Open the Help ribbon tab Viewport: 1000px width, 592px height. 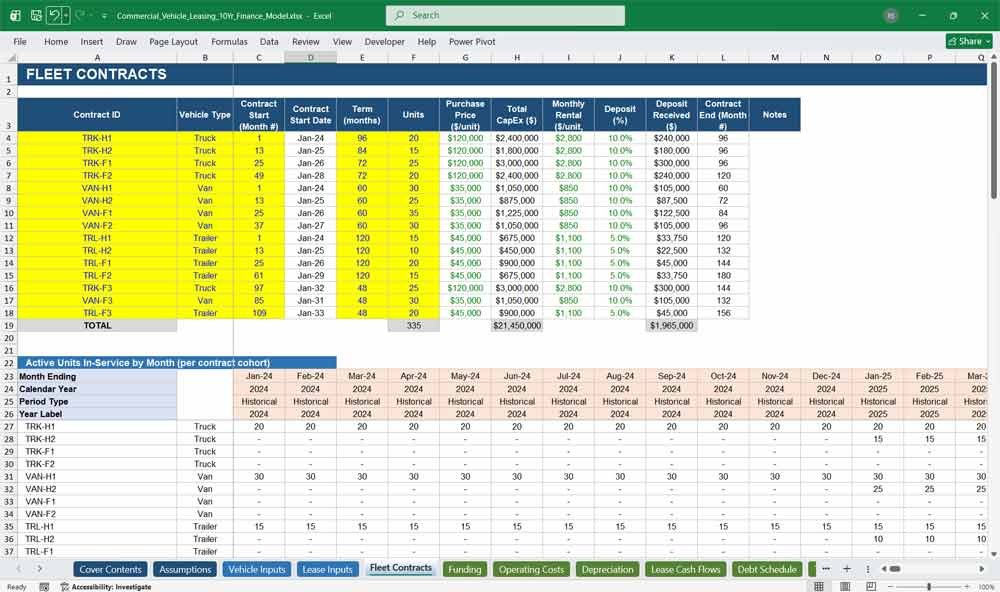point(427,41)
